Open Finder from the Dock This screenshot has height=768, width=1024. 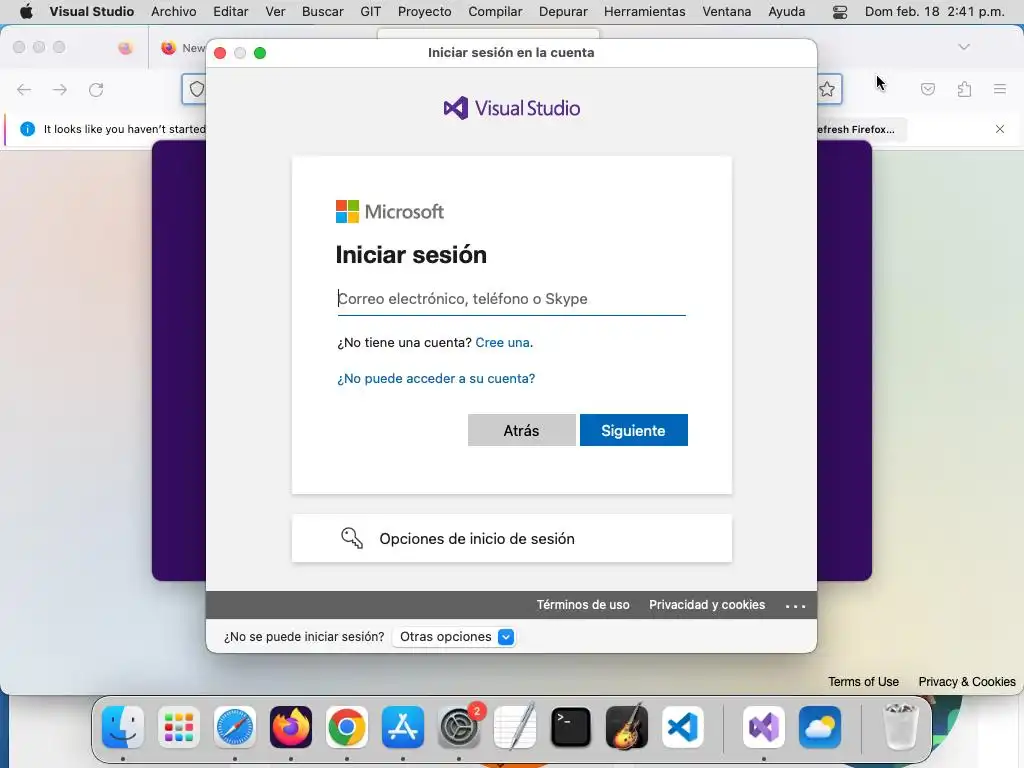pos(123,727)
